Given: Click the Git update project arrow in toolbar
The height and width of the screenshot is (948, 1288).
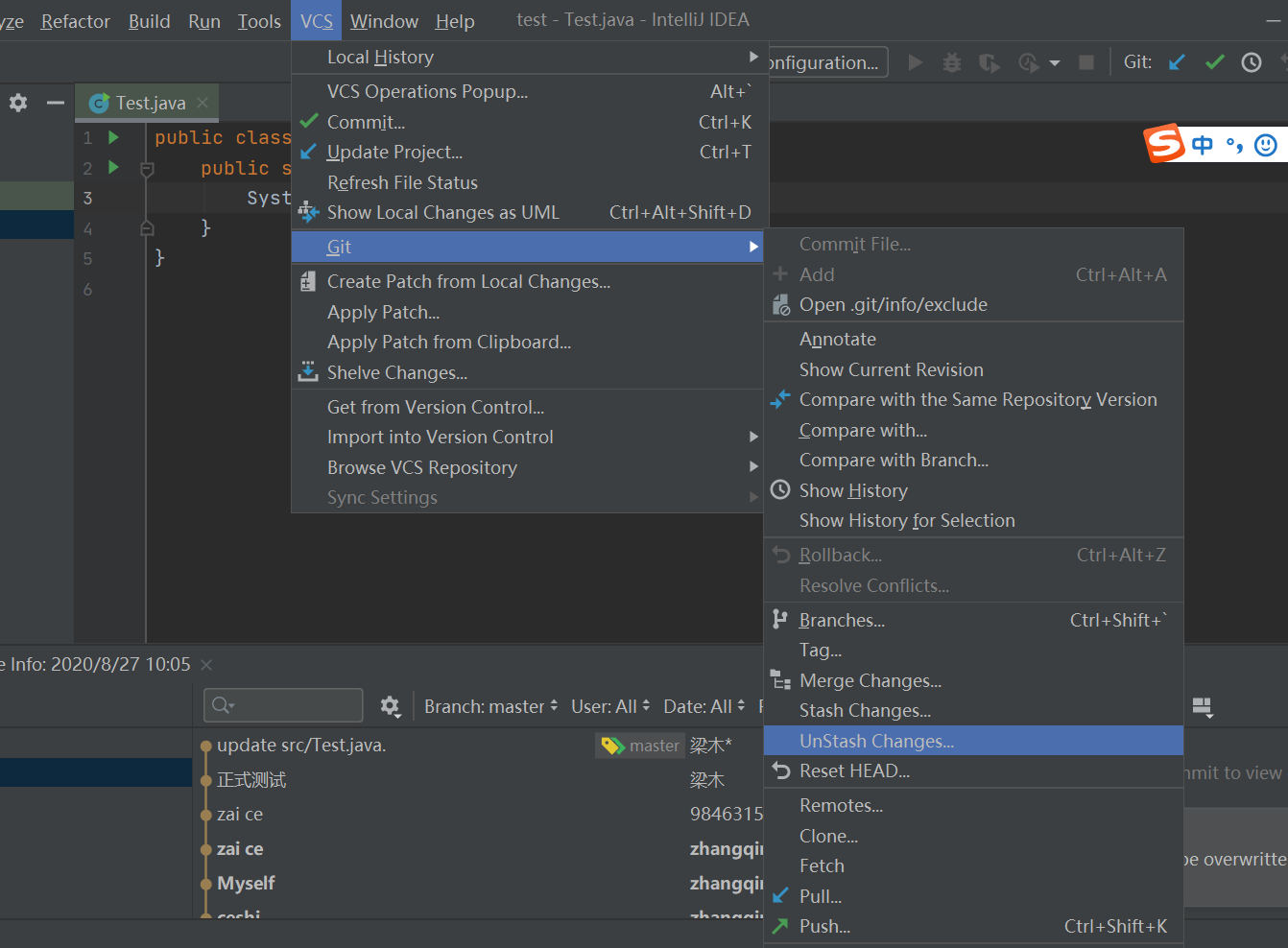Looking at the screenshot, I should [1177, 62].
